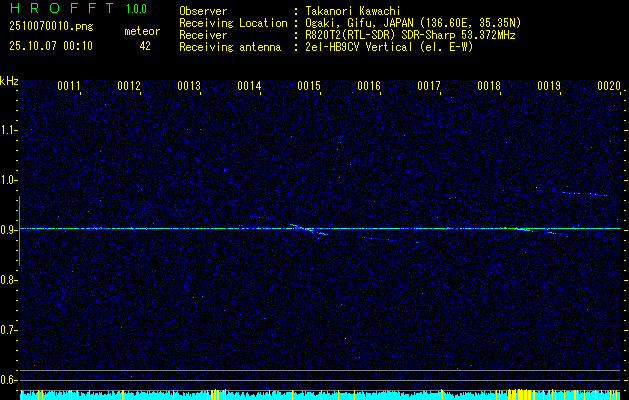The width and height of the screenshot is (629, 400).
Task: Click the 2el-HB9CV Vertical antenna text
Action: pos(389,47)
